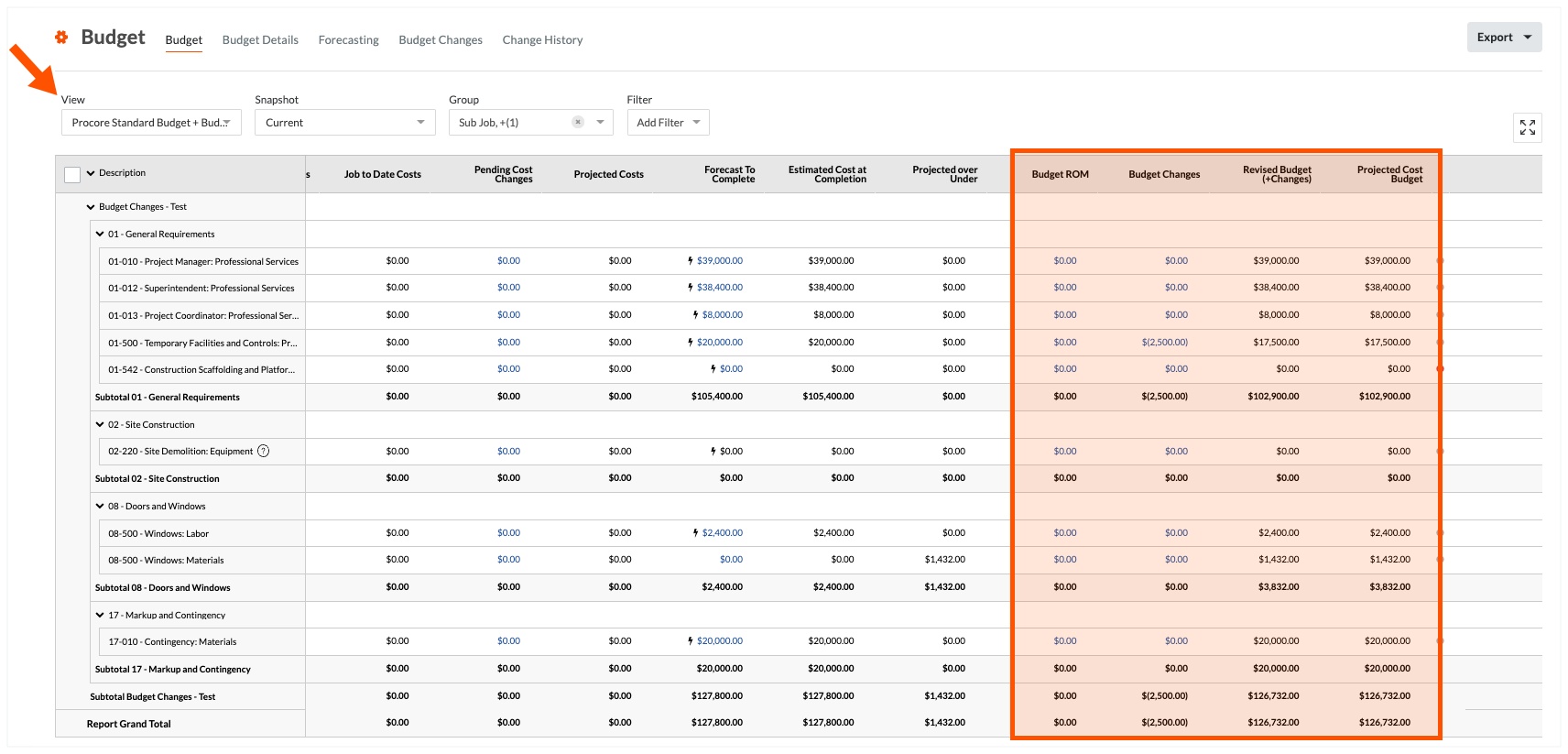The height and width of the screenshot is (754, 1568).
Task: Click the lightning bolt icon in Contingency: Materials row
Action: tap(691, 641)
